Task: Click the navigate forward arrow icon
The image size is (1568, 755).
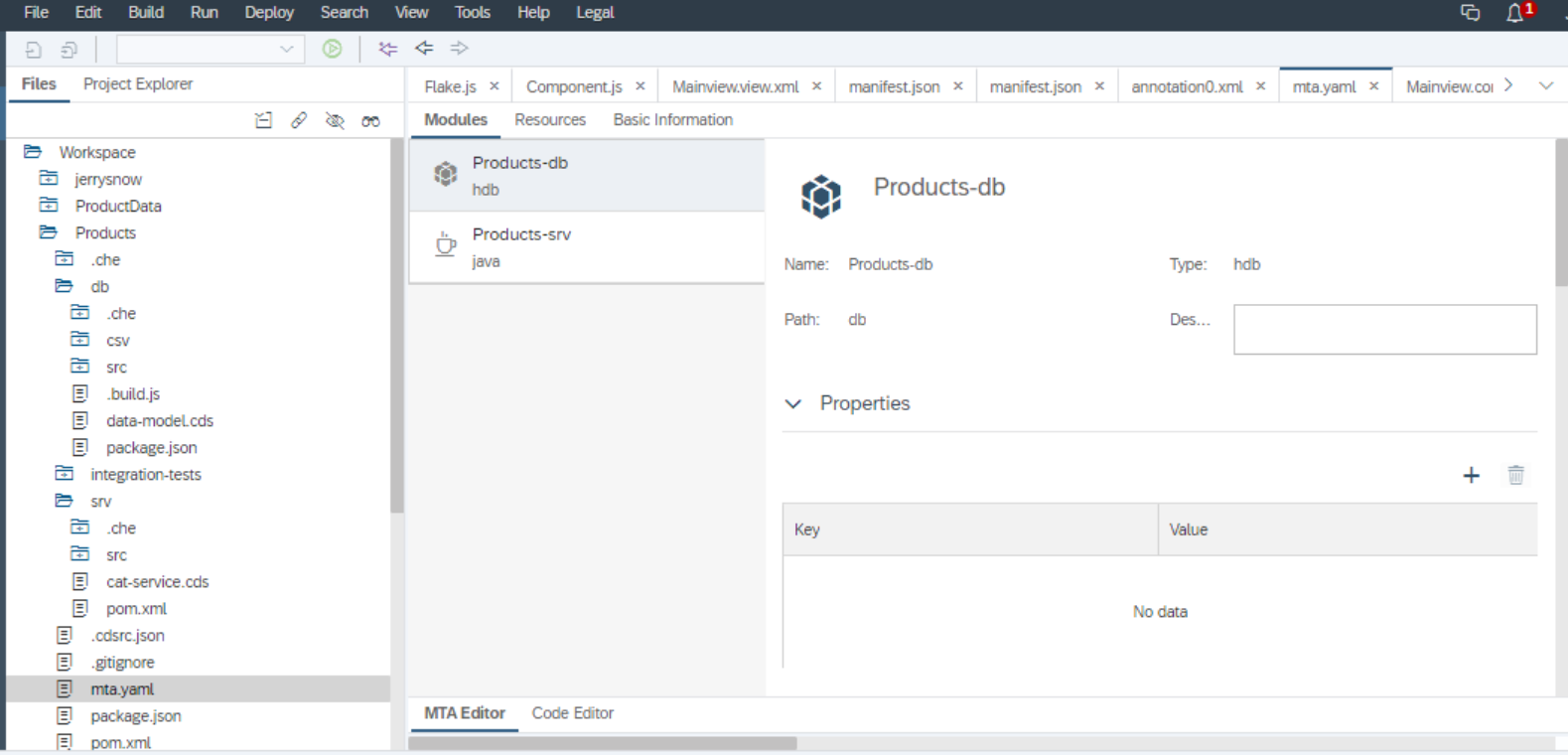Action: (x=459, y=49)
